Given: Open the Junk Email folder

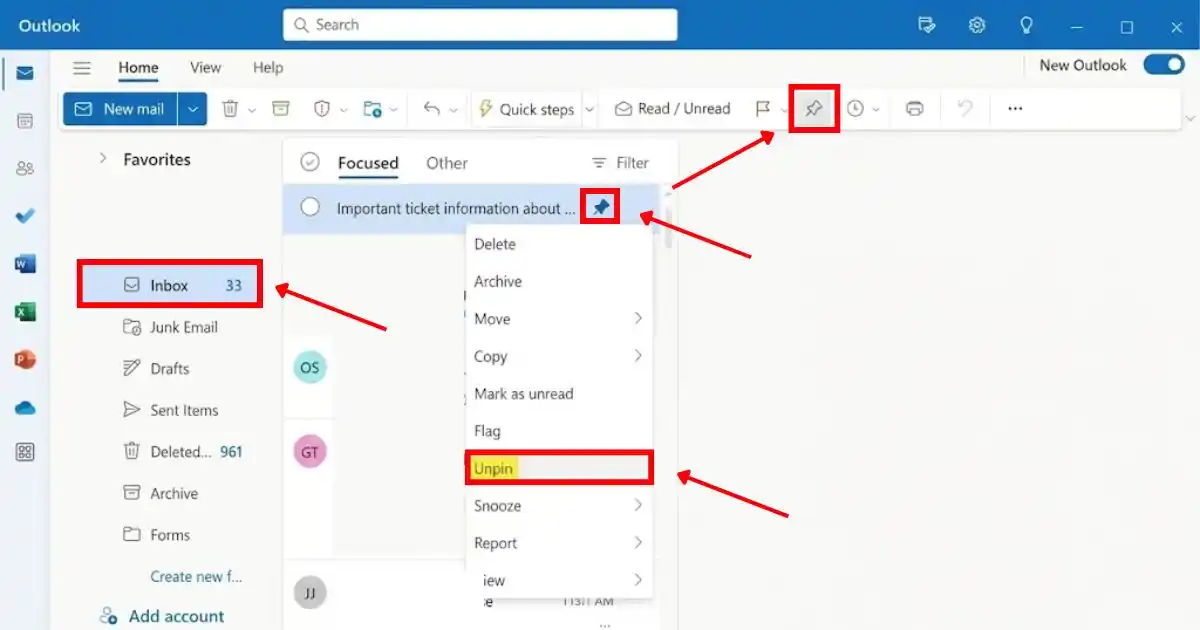Looking at the screenshot, I should coord(170,327).
